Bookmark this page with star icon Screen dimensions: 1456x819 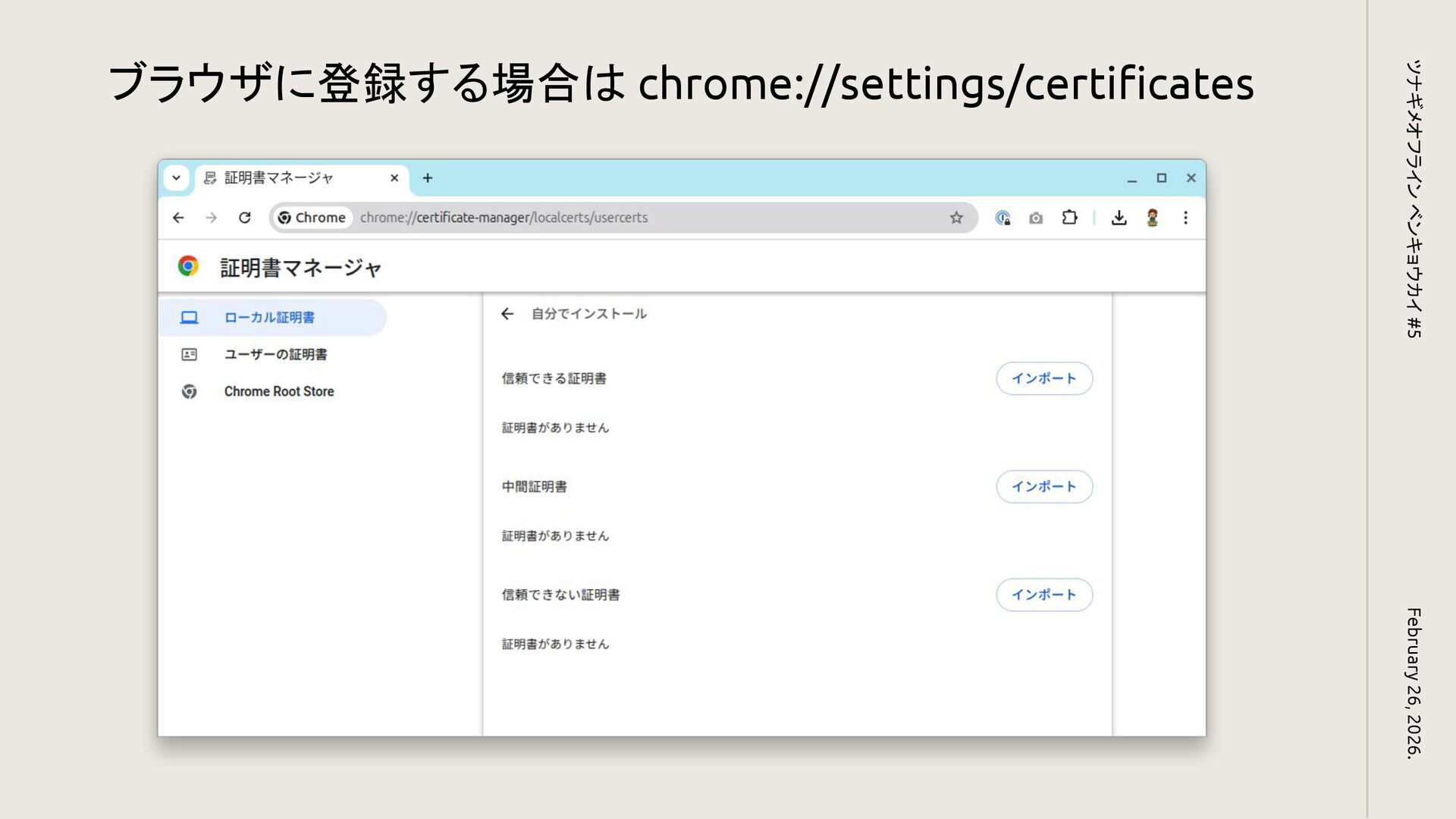[x=956, y=218]
